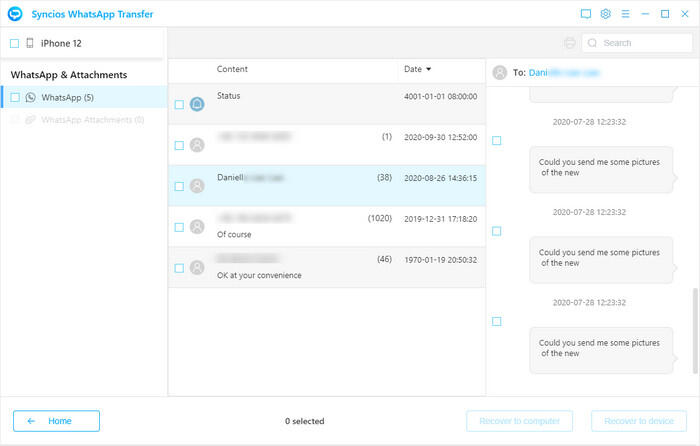Click the print icon beside search
This screenshot has height=446, width=700.
pyautogui.click(x=569, y=43)
